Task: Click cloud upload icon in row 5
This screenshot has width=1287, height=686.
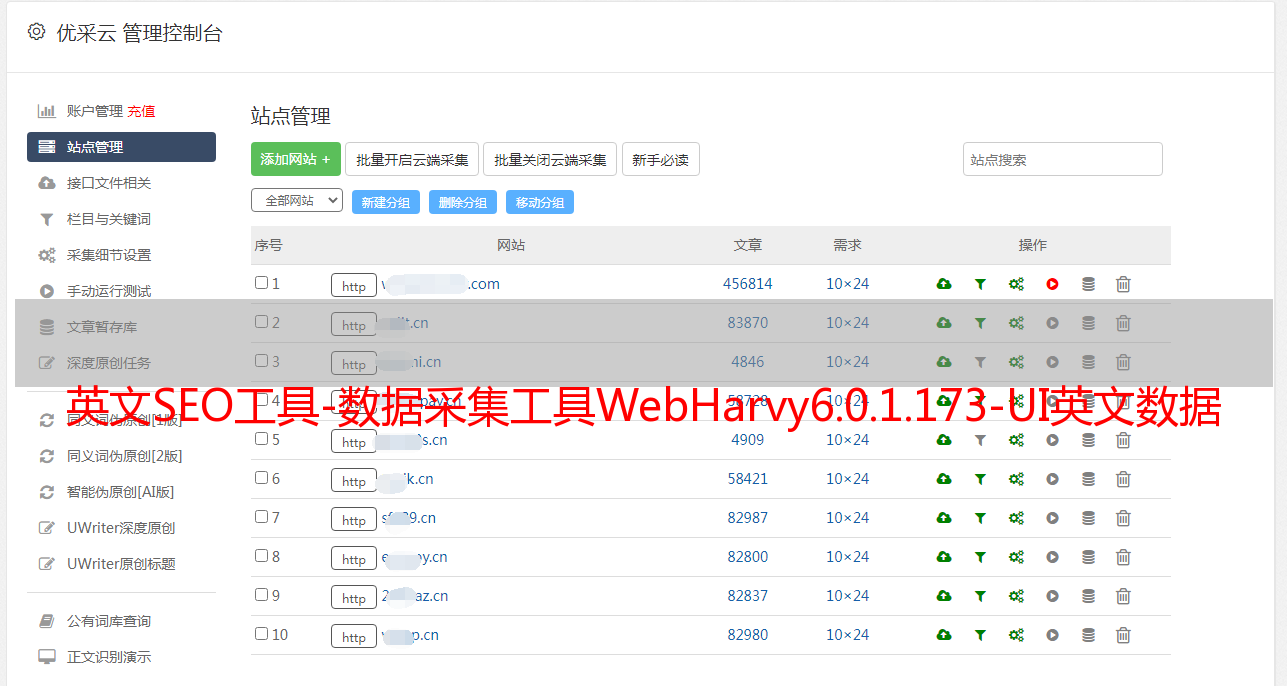Action: click(944, 440)
